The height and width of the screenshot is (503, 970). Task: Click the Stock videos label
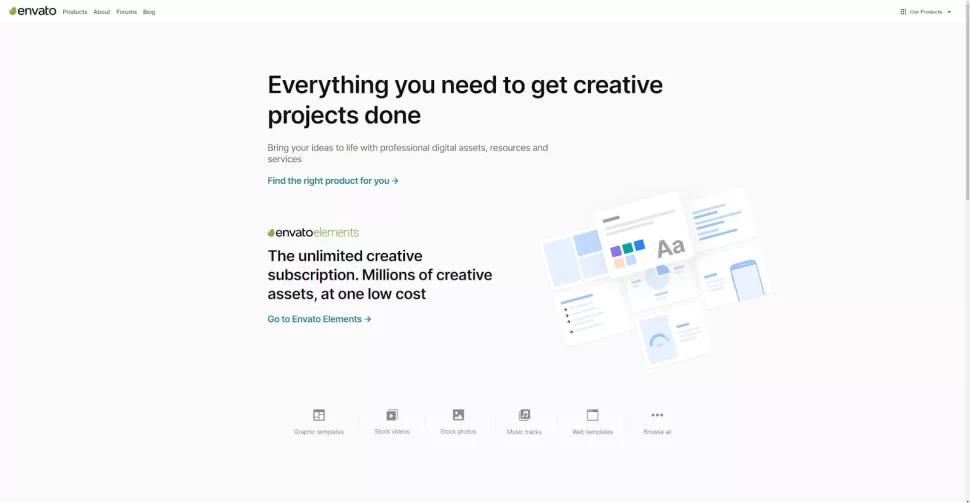pos(392,432)
